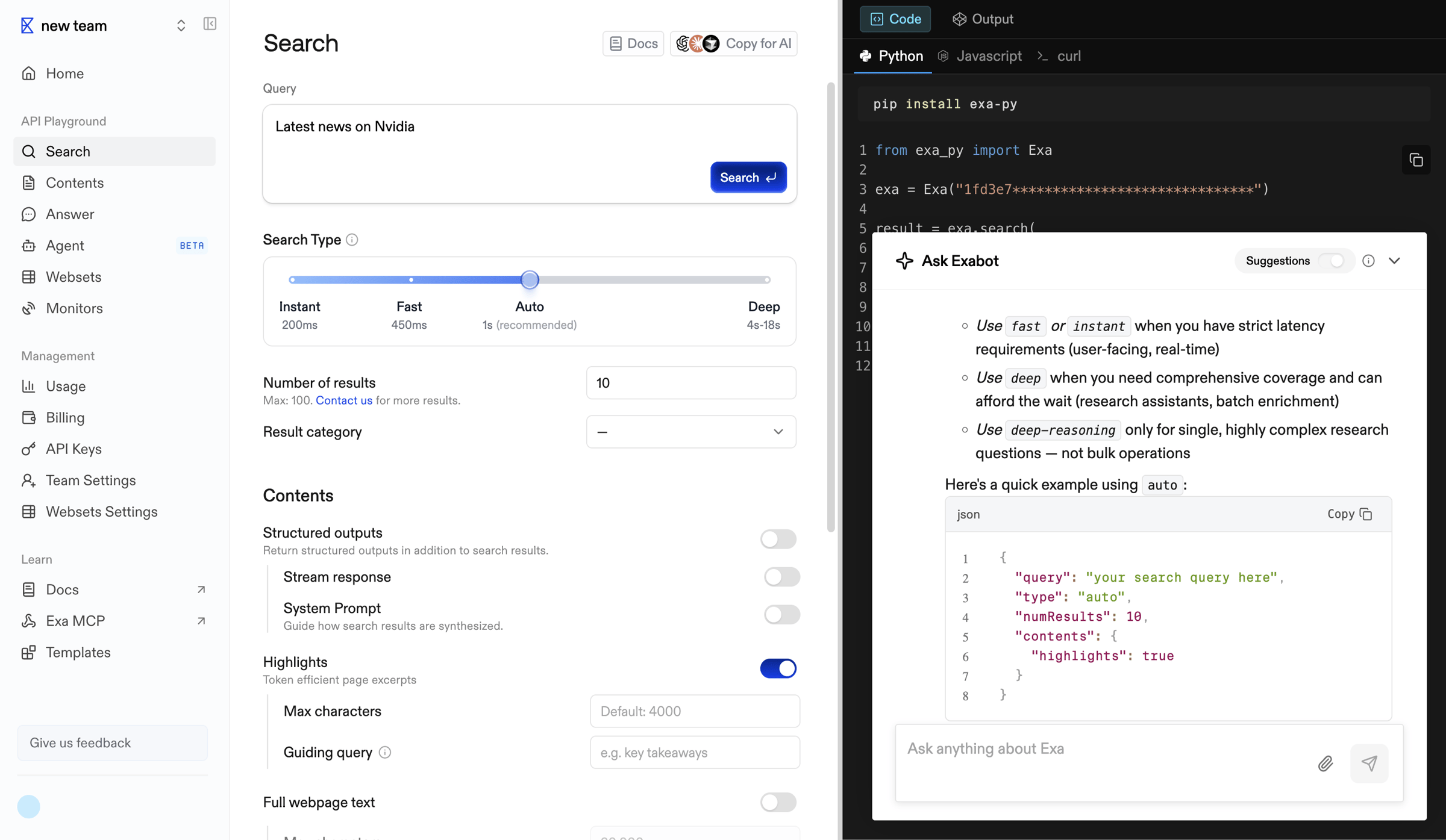The height and width of the screenshot is (840, 1446).
Task: Click the Docs document icon in Learn section
Action: [28, 590]
